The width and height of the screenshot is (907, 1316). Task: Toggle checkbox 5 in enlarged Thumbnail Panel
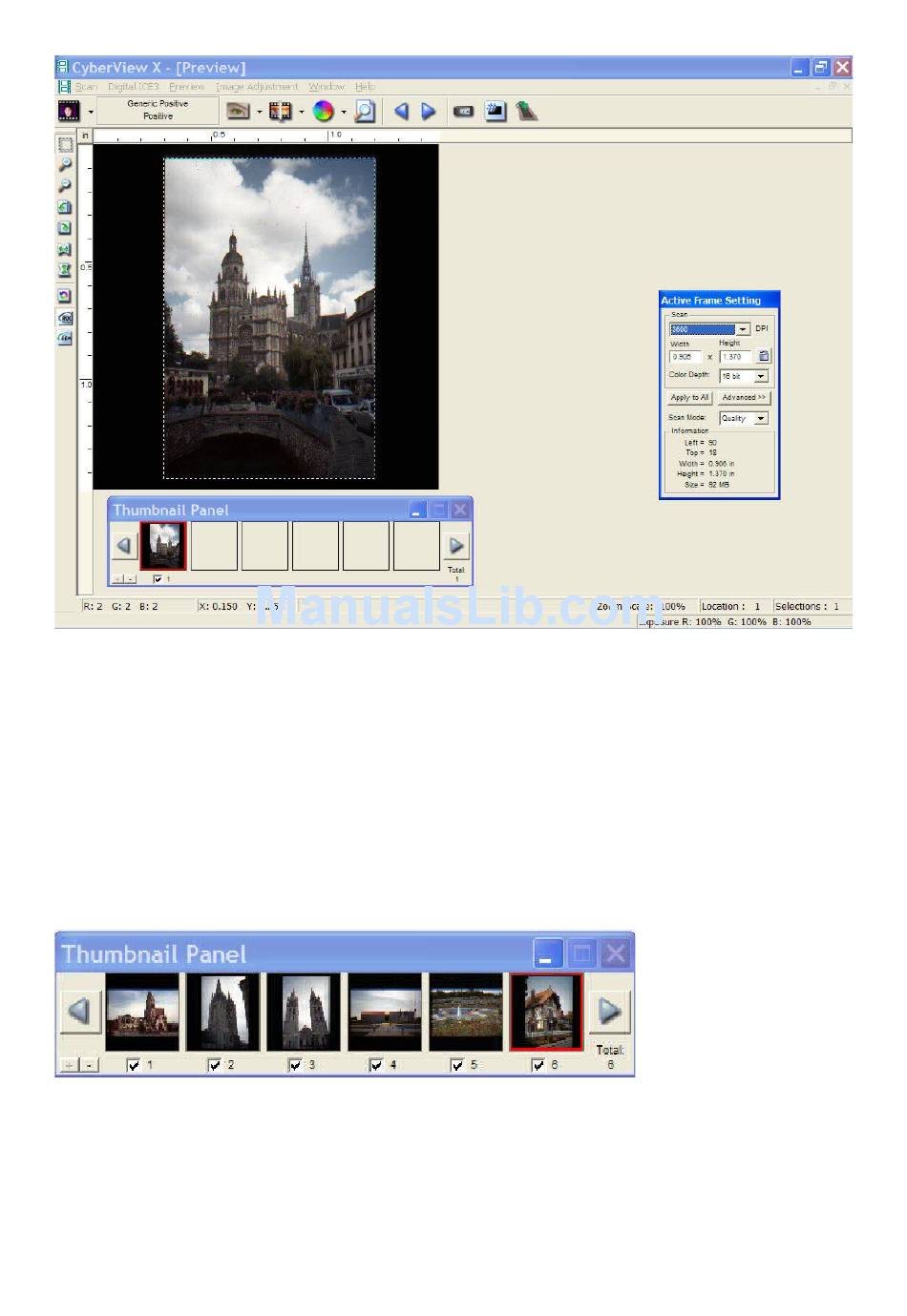pos(457,1065)
